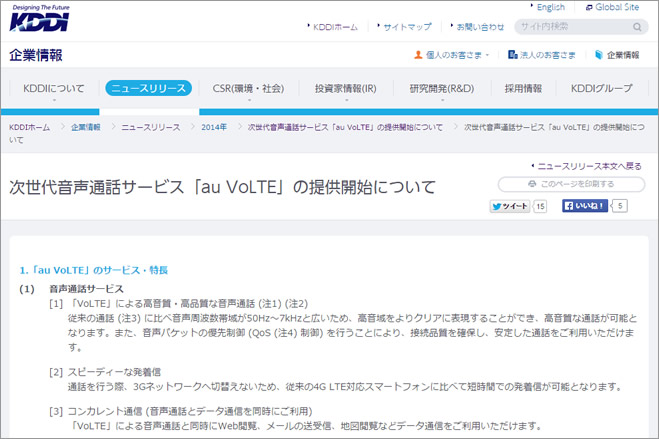The width and height of the screenshot is (659, 439).
Task: Switch to English site
Action: (551, 7)
